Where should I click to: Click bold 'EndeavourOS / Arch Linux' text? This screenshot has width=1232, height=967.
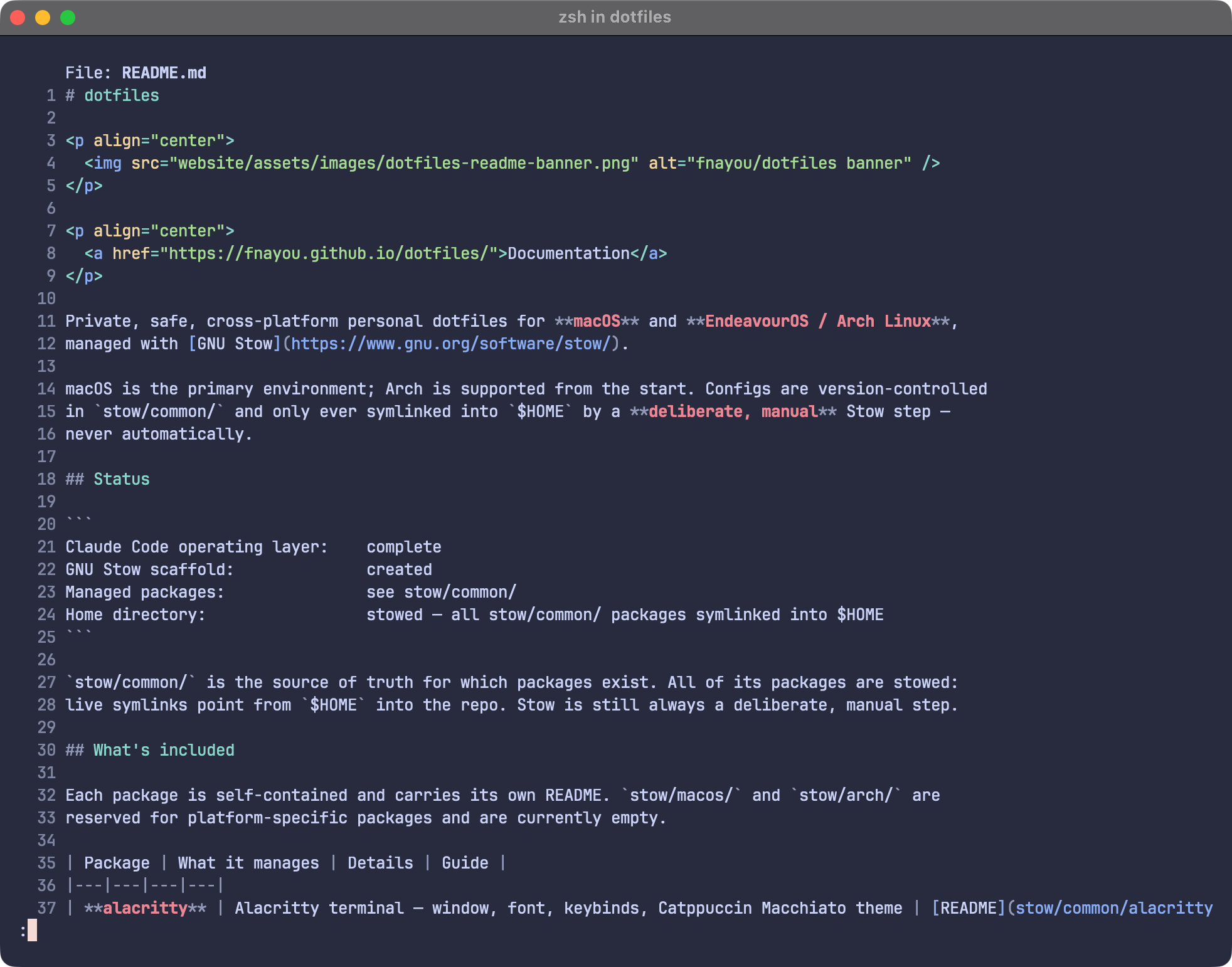(x=818, y=321)
